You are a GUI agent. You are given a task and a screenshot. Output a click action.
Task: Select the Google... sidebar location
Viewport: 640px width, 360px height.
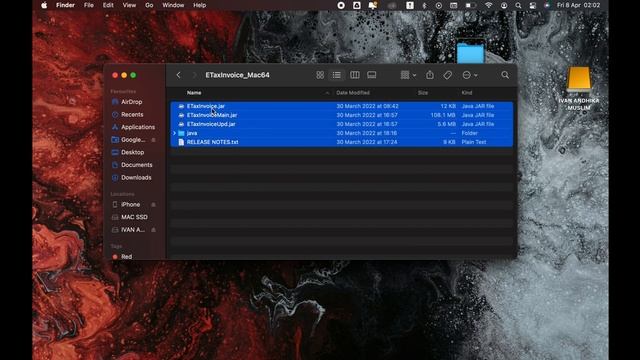[x=133, y=140]
